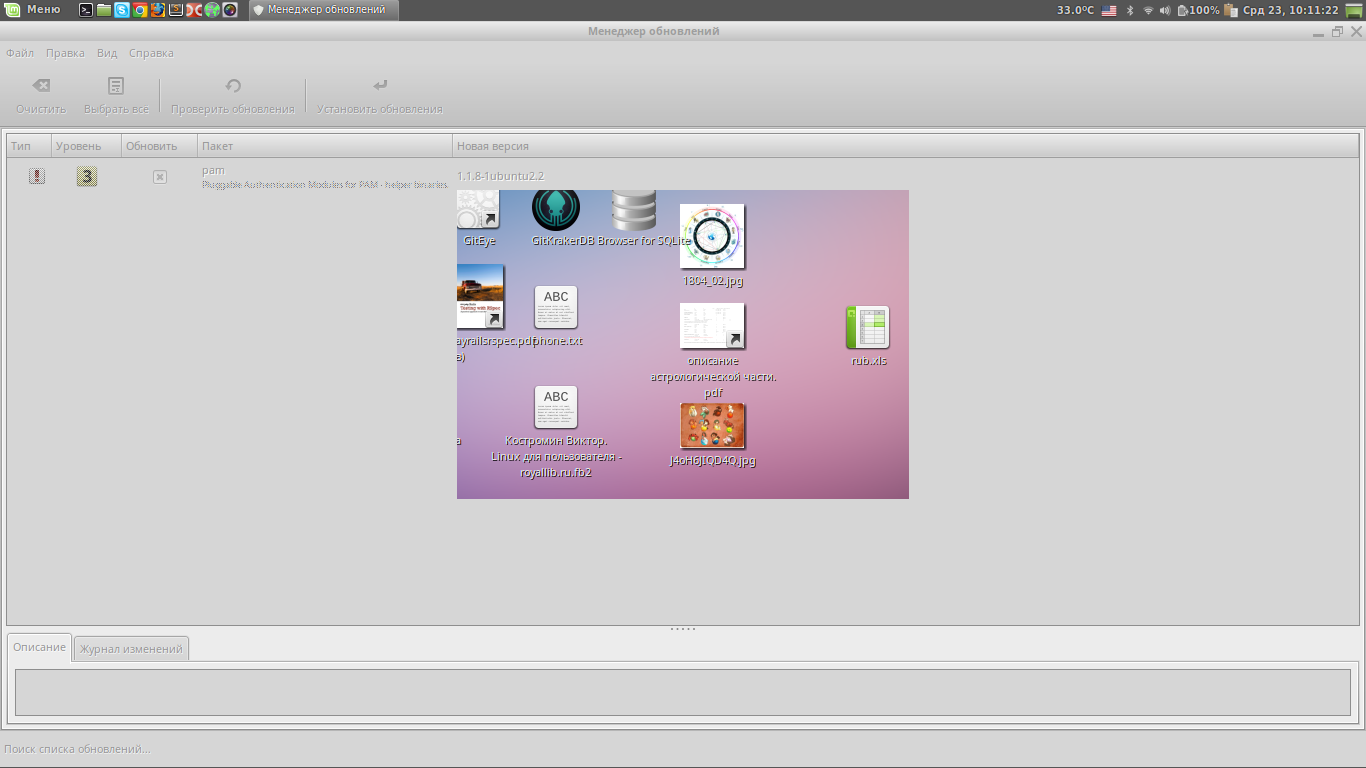
Task: Open the Bluetooth tray icon
Action: pyautogui.click(x=1130, y=10)
